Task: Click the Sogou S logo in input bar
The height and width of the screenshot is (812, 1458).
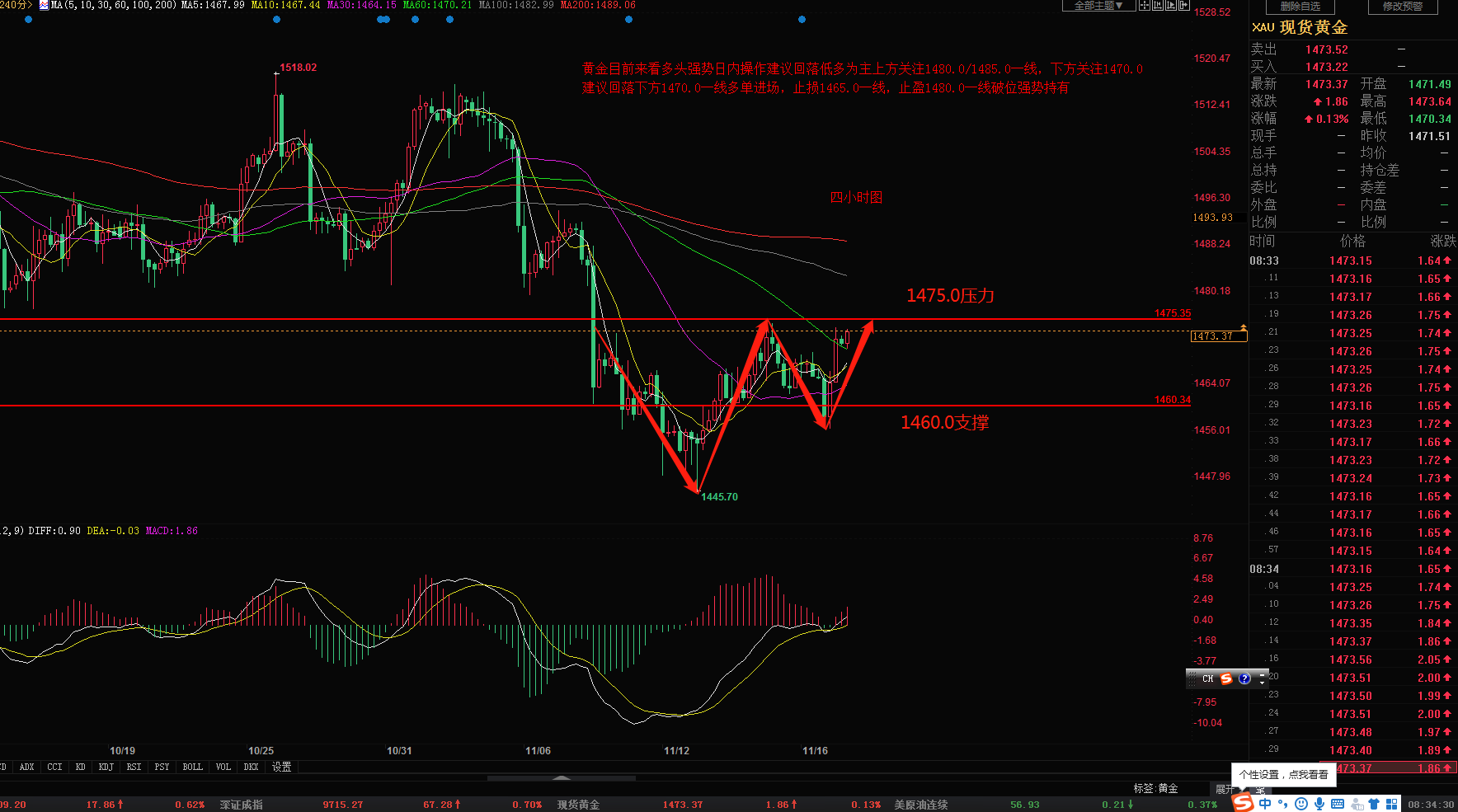Action: pos(1244,802)
